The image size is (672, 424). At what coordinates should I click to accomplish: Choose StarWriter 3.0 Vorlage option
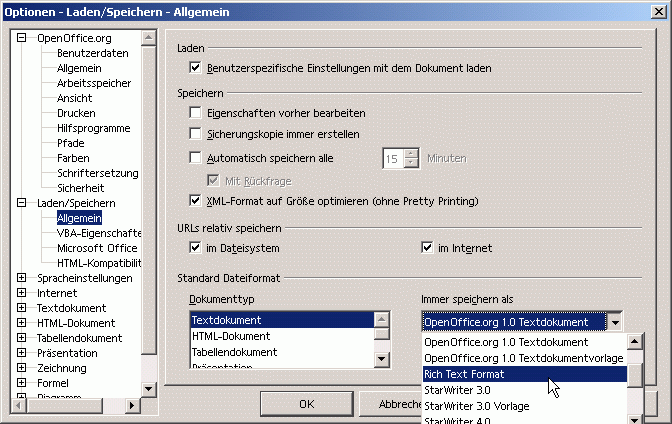[525, 406]
